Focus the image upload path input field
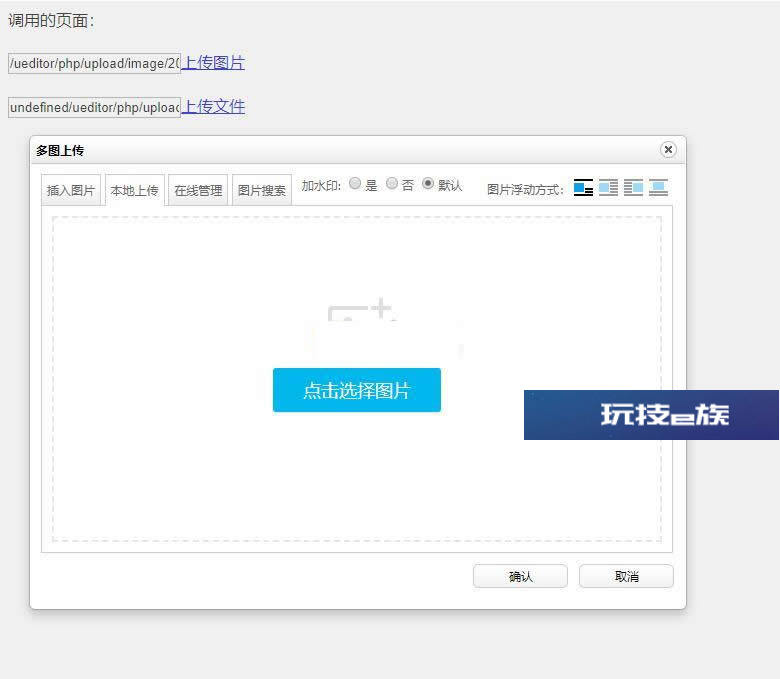Screen dimensions: 780x679 (95, 64)
